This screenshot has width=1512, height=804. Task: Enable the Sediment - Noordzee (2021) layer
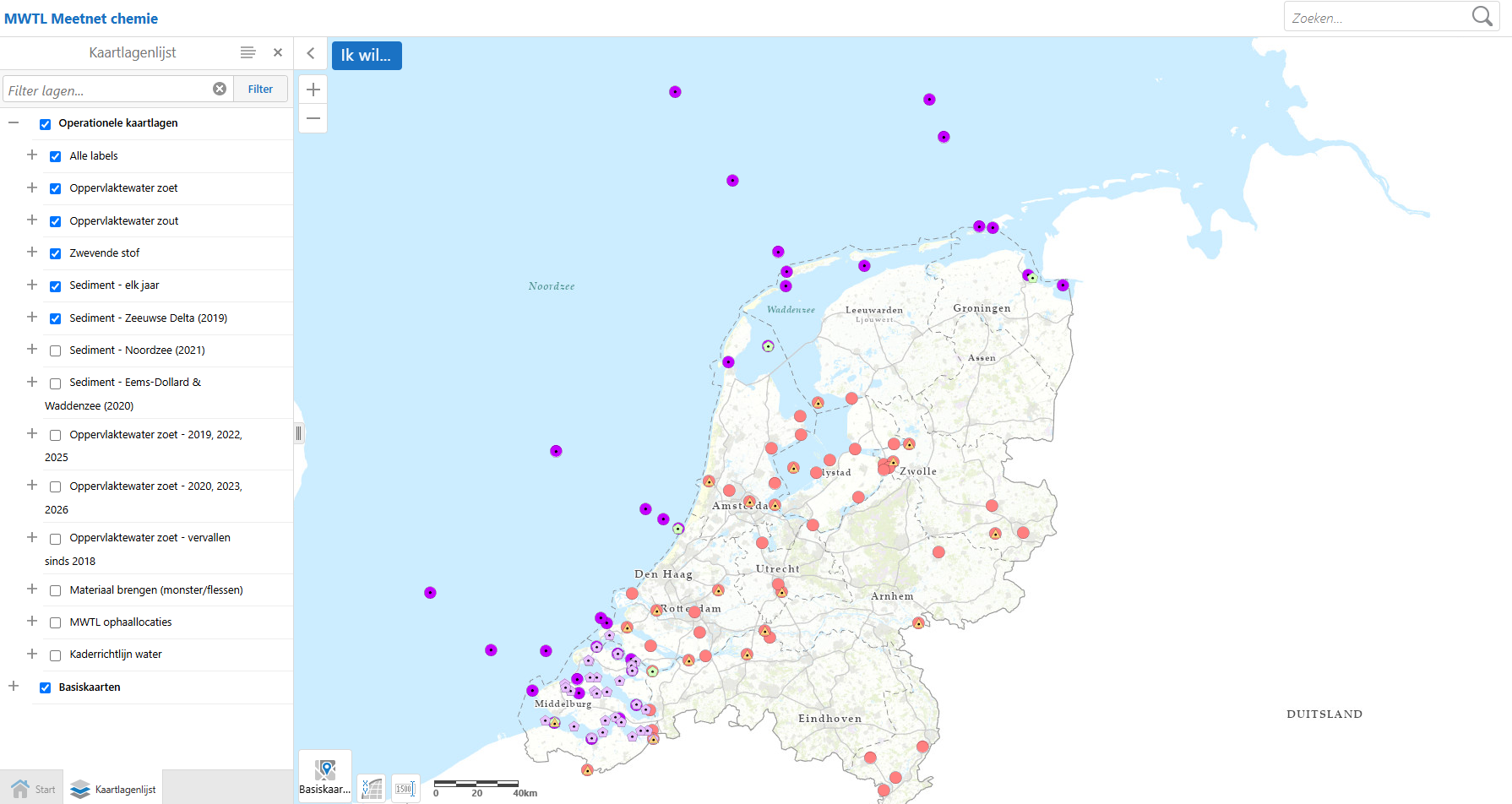[x=55, y=350]
